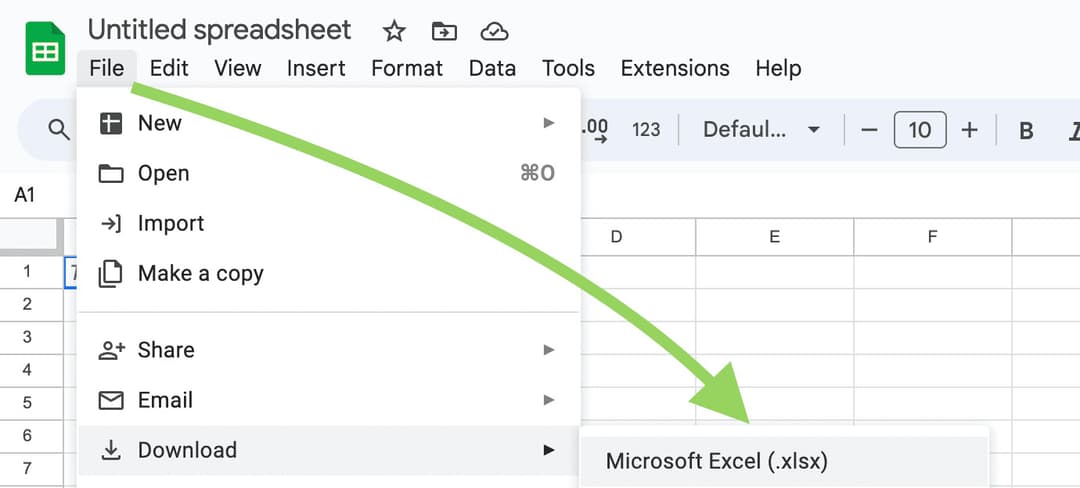
Task: Choose Make a copy
Action: click(x=329, y=274)
